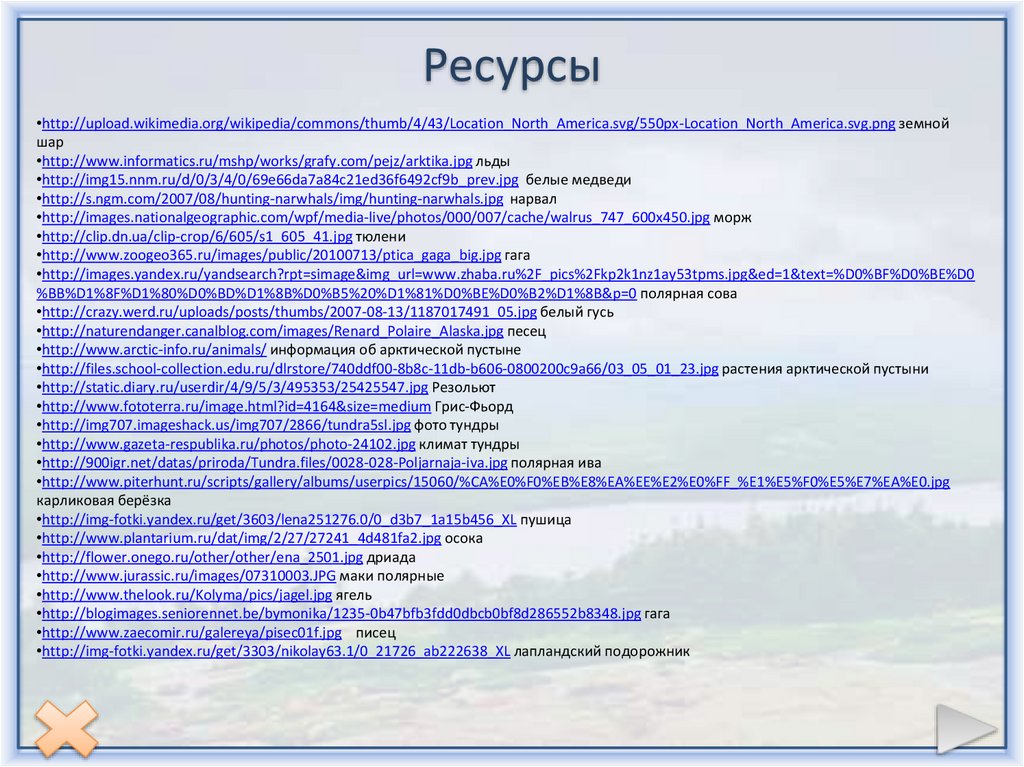The width and height of the screenshot is (1024, 767).
Task: Open the 900igr.net Poljarnaja-iva link
Action: tap(274, 463)
